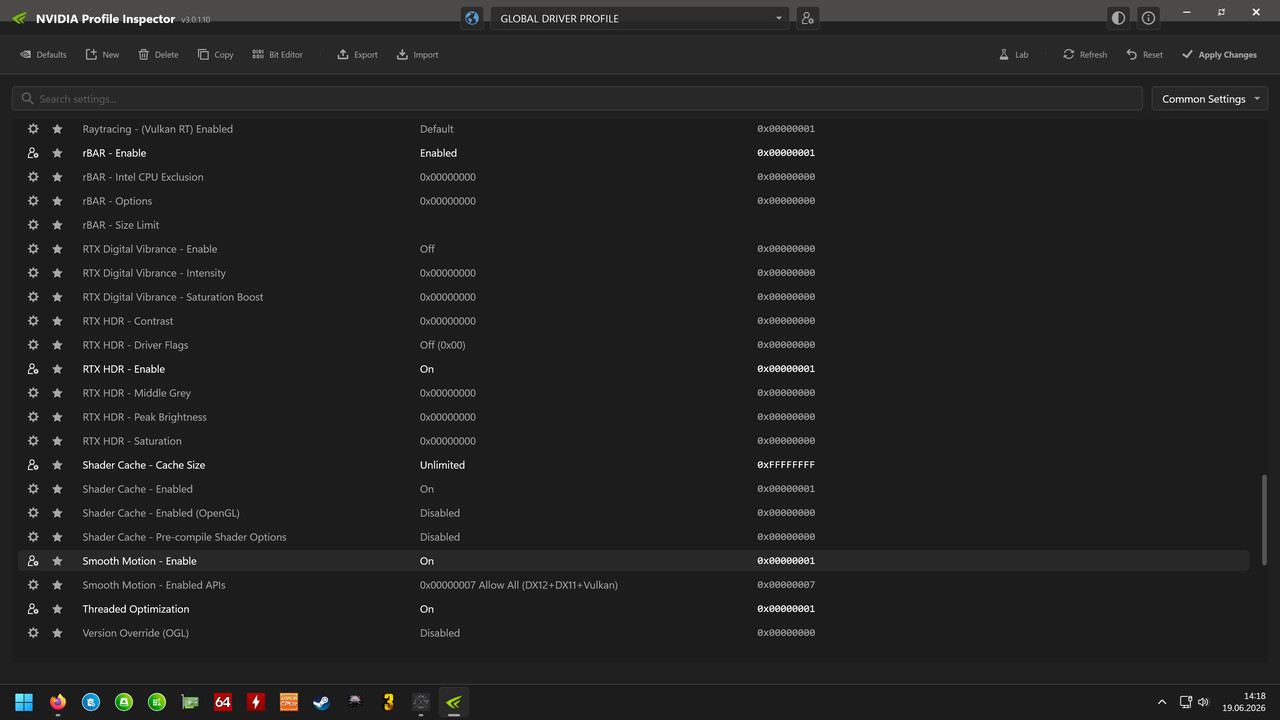Open the info icon in the title bar
The image size is (1280, 720).
click(1148, 18)
